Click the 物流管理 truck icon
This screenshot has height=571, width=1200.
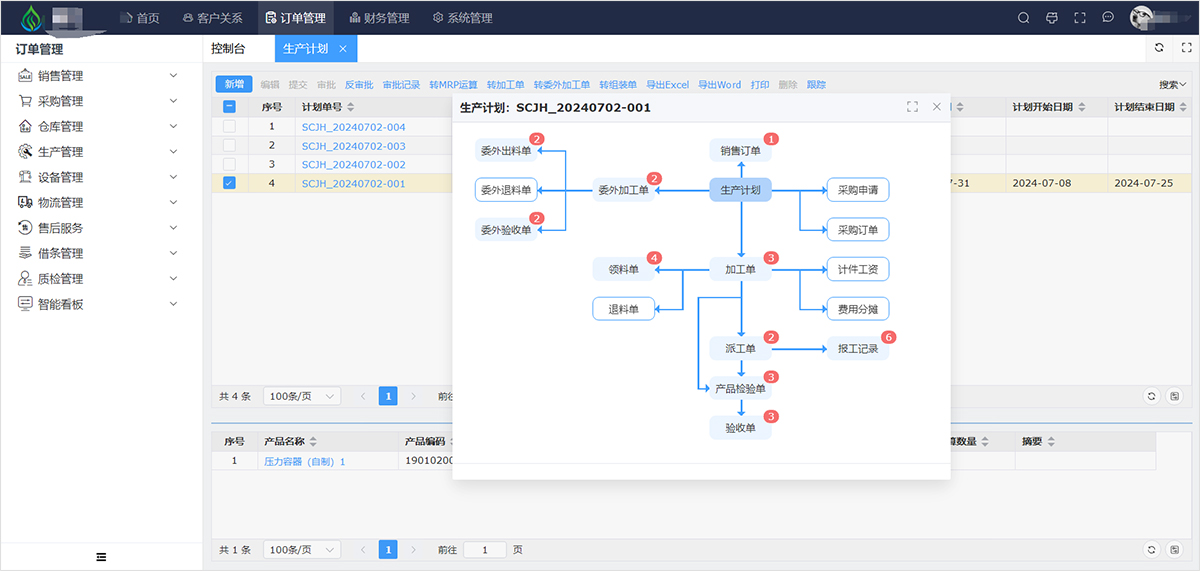[x=25, y=203]
